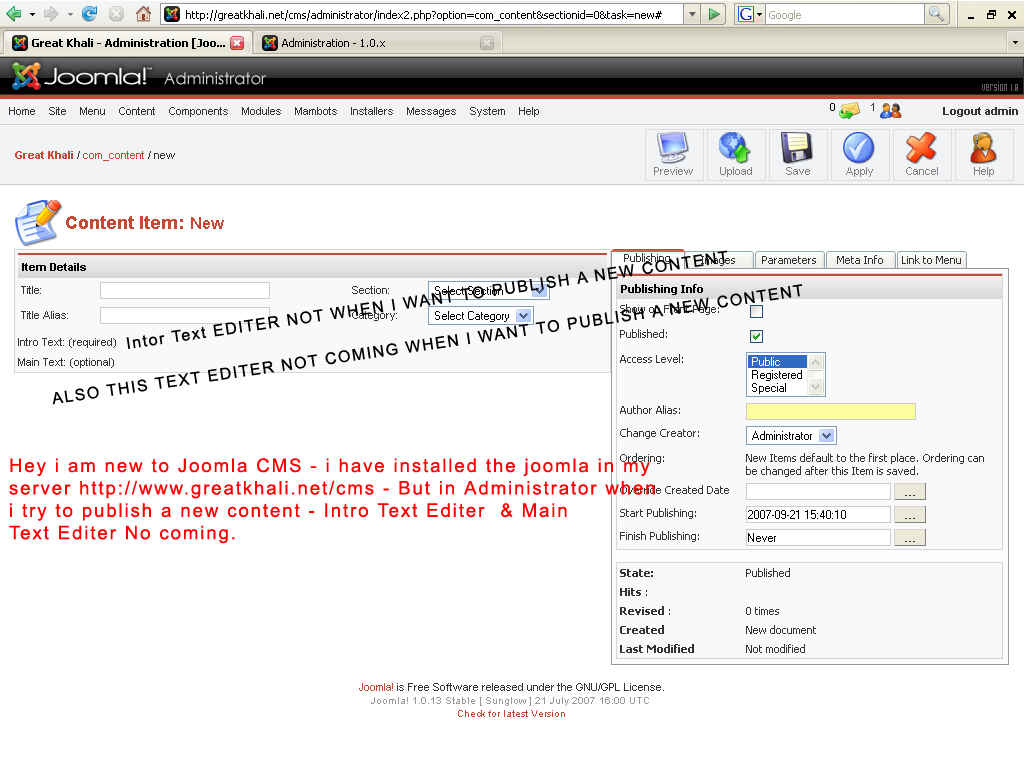Open the Google search engine selector
The image size is (1026, 772).
pyautogui.click(x=749, y=14)
